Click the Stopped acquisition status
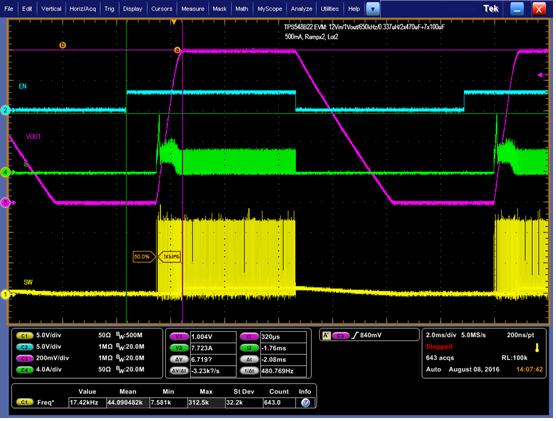Screen dimensions: 556x421 point(439,347)
